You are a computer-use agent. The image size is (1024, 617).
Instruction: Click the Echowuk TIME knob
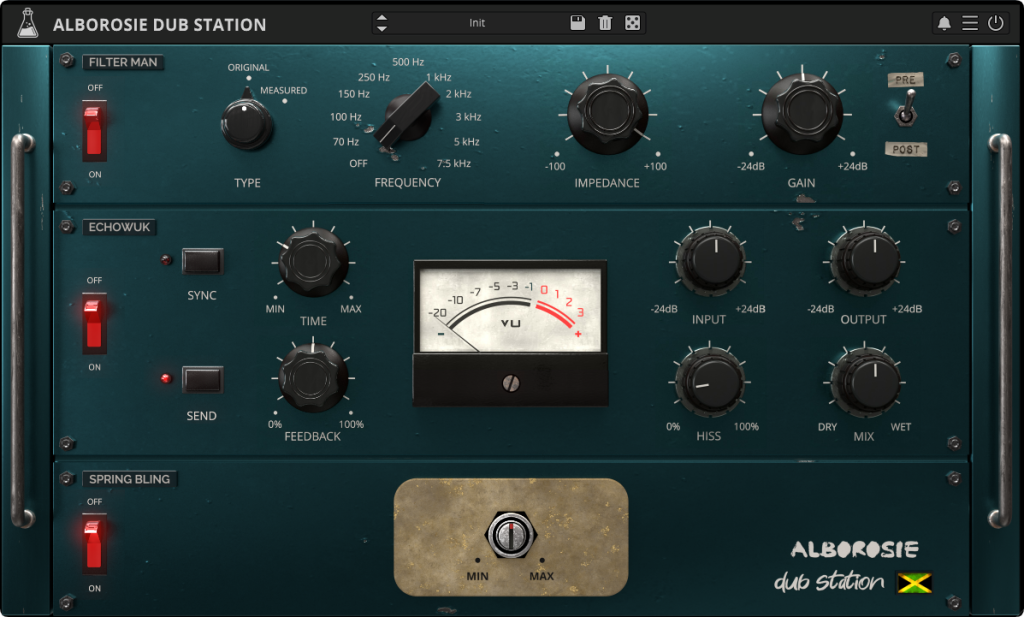(x=313, y=262)
